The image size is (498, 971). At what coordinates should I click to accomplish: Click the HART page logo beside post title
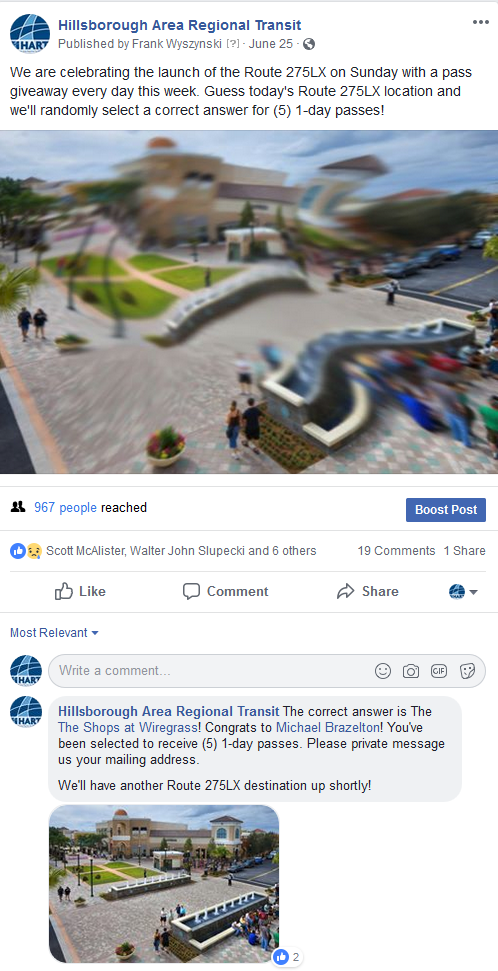click(x=26, y=33)
